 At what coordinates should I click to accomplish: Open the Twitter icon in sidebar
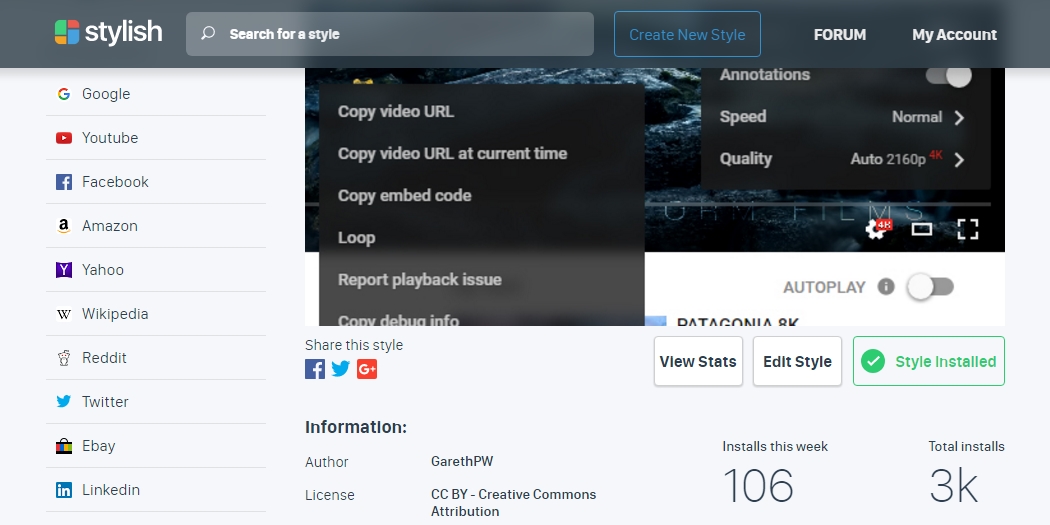[x=64, y=402]
